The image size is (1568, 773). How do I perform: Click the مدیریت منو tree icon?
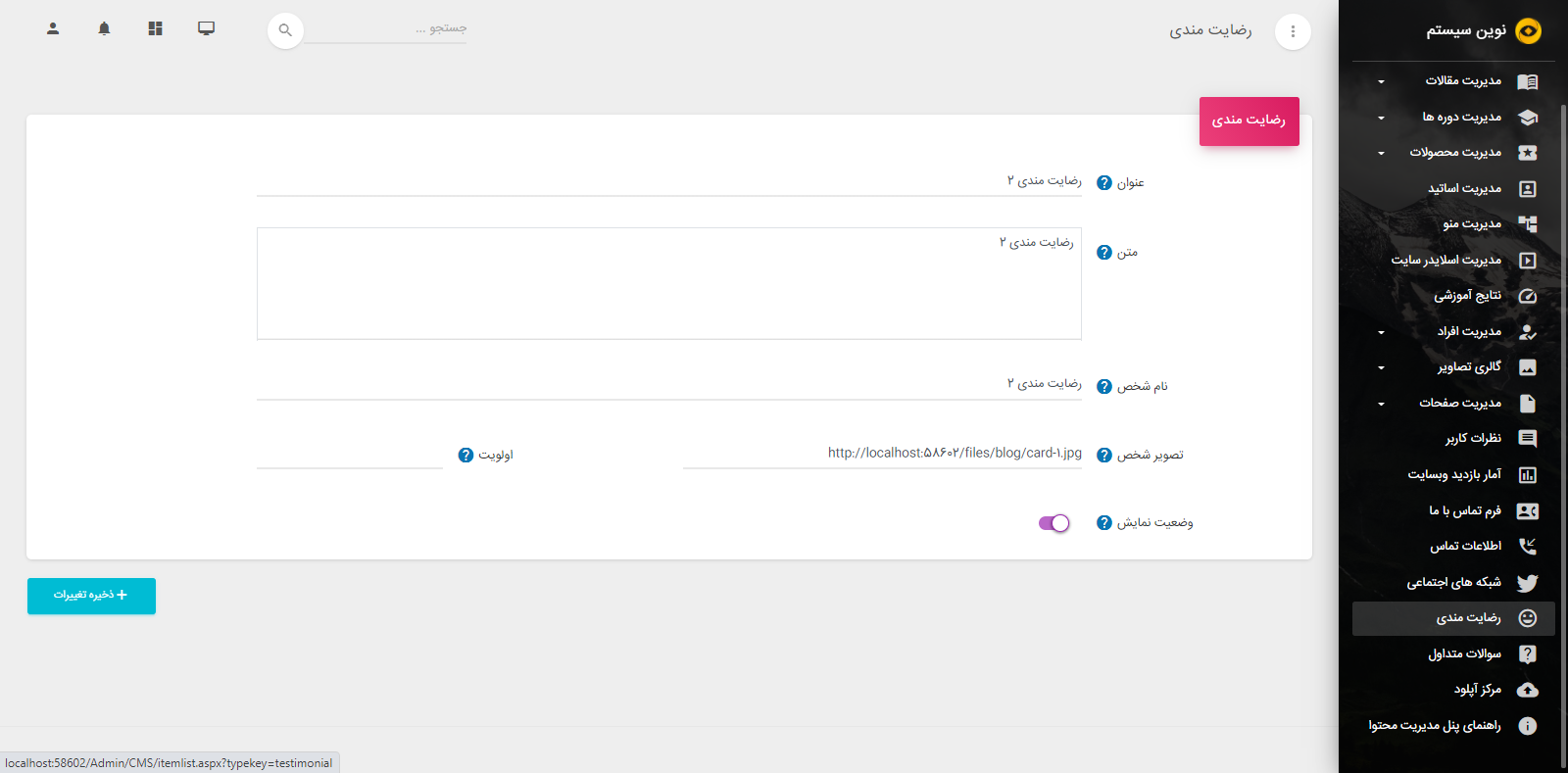tap(1527, 224)
